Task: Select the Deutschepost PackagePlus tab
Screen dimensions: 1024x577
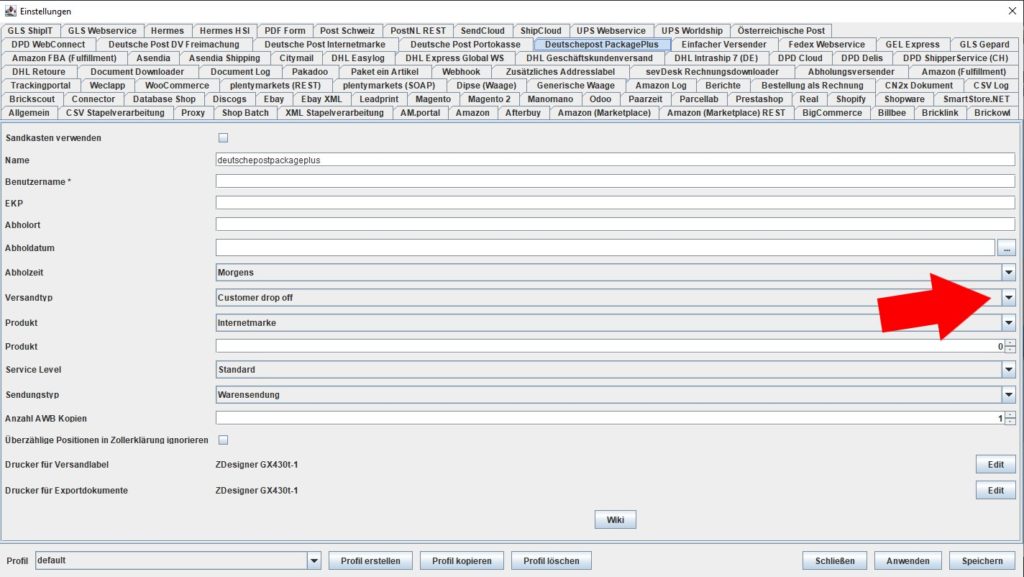Action: click(x=601, y=44)
